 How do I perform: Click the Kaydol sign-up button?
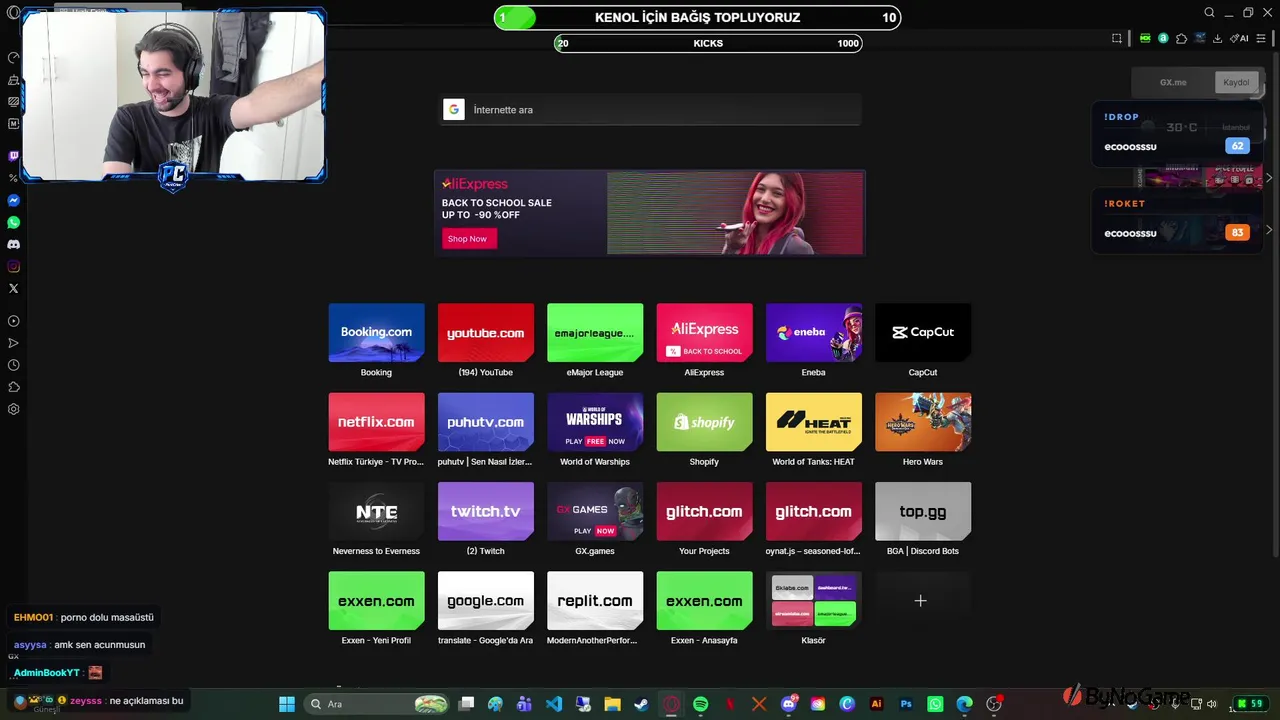(1236, 82)
